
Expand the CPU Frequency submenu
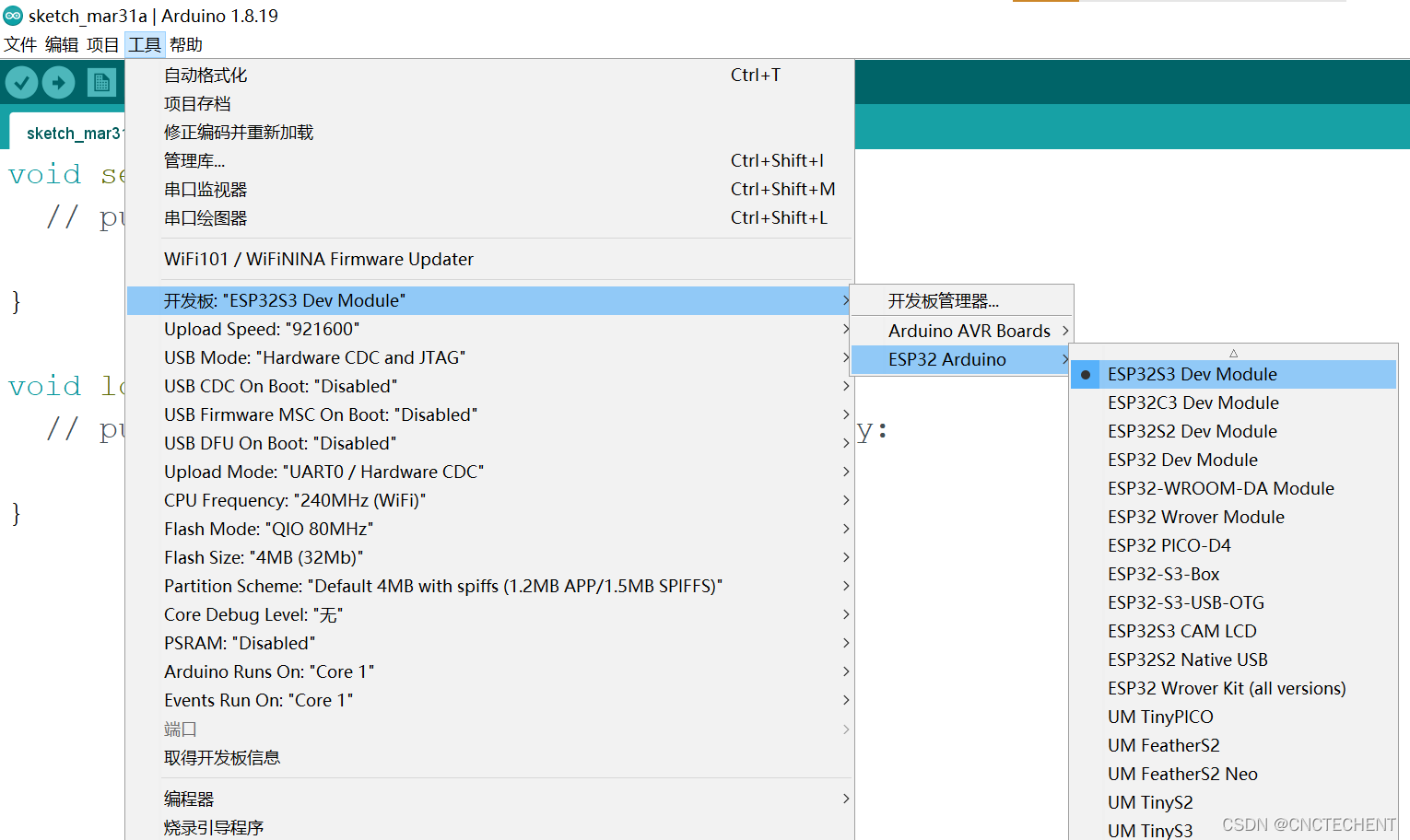click(x=489, y=500)
